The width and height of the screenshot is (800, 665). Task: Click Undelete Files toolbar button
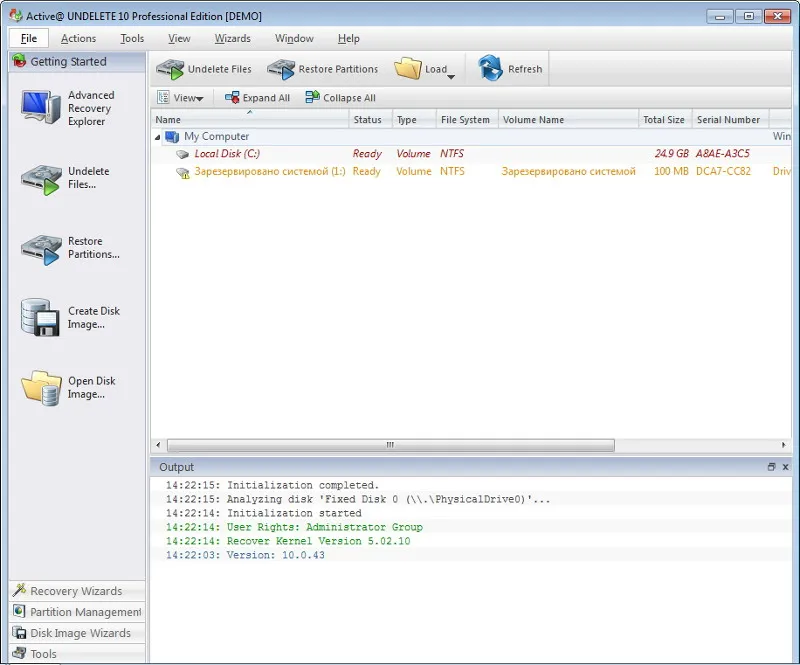[204, 69]
